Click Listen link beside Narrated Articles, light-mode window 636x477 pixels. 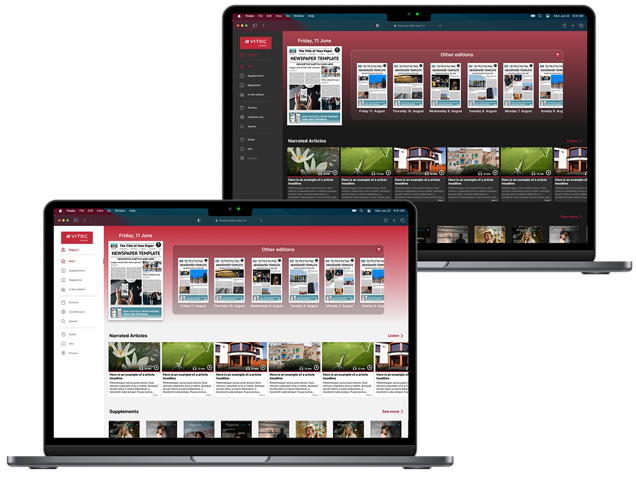(394, 336)
